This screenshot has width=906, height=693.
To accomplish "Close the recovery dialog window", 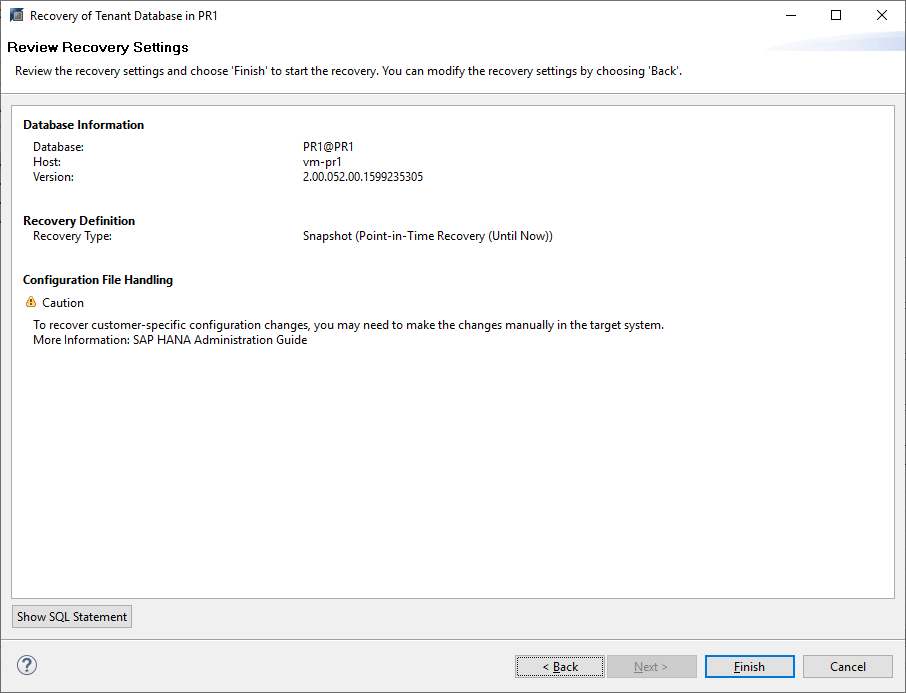I will [882, 16].
